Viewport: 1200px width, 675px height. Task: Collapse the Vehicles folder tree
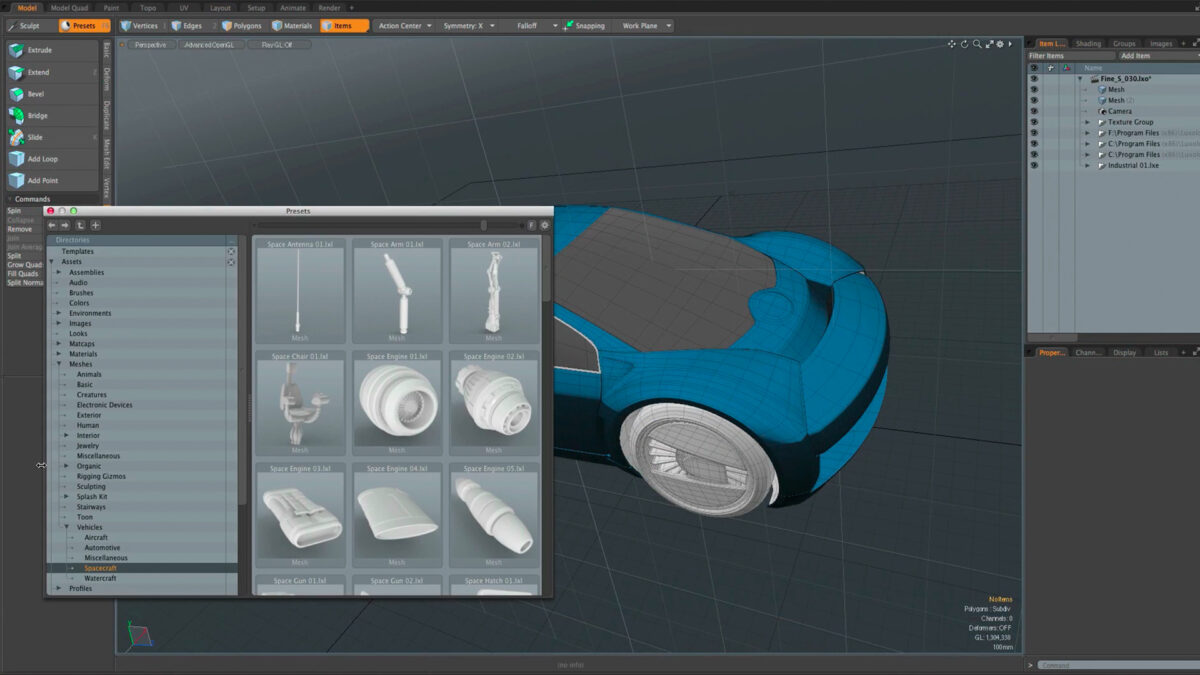(67, 527)
